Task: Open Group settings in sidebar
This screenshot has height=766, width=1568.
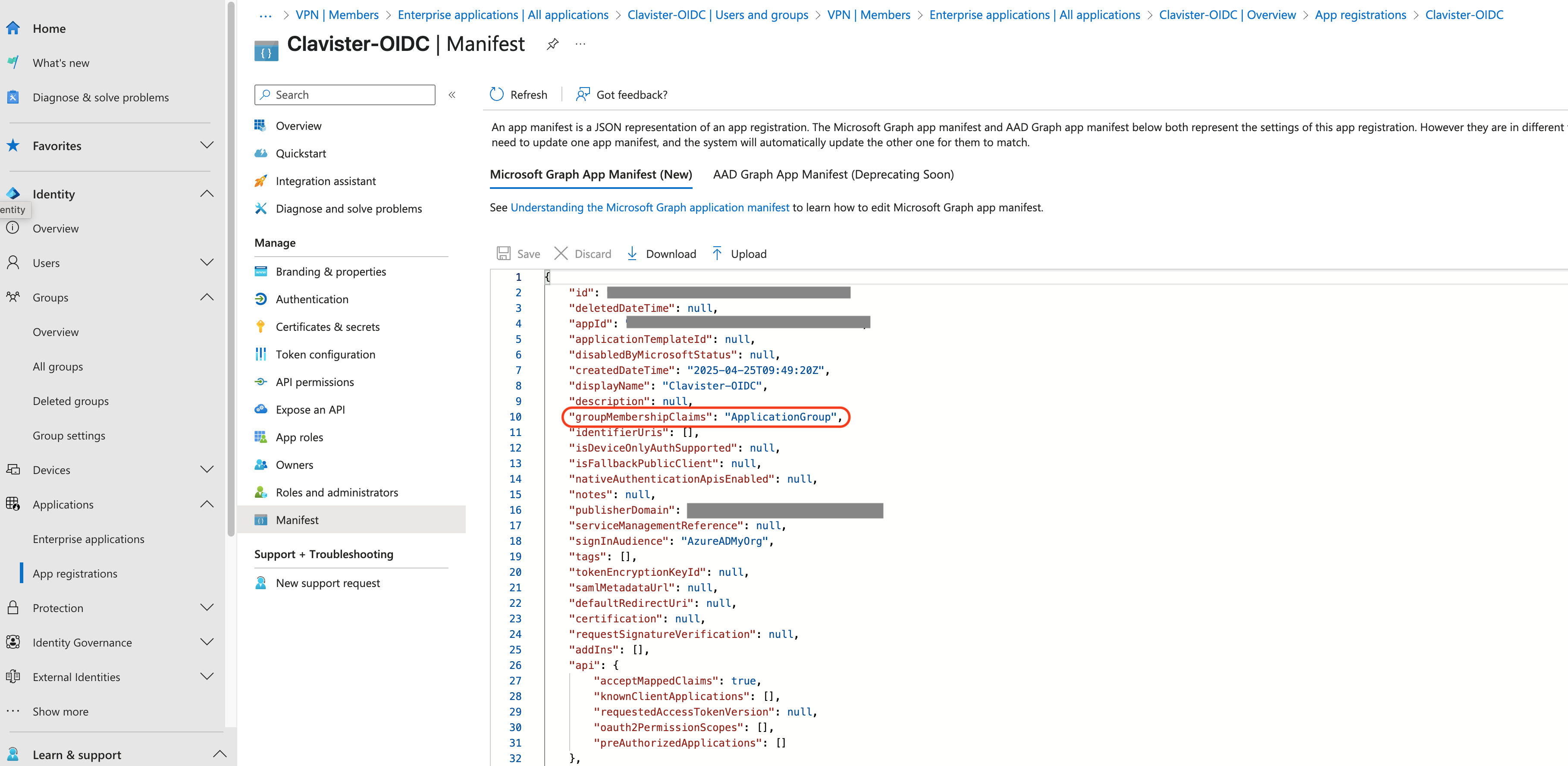Action: click(x=69, y=435)
